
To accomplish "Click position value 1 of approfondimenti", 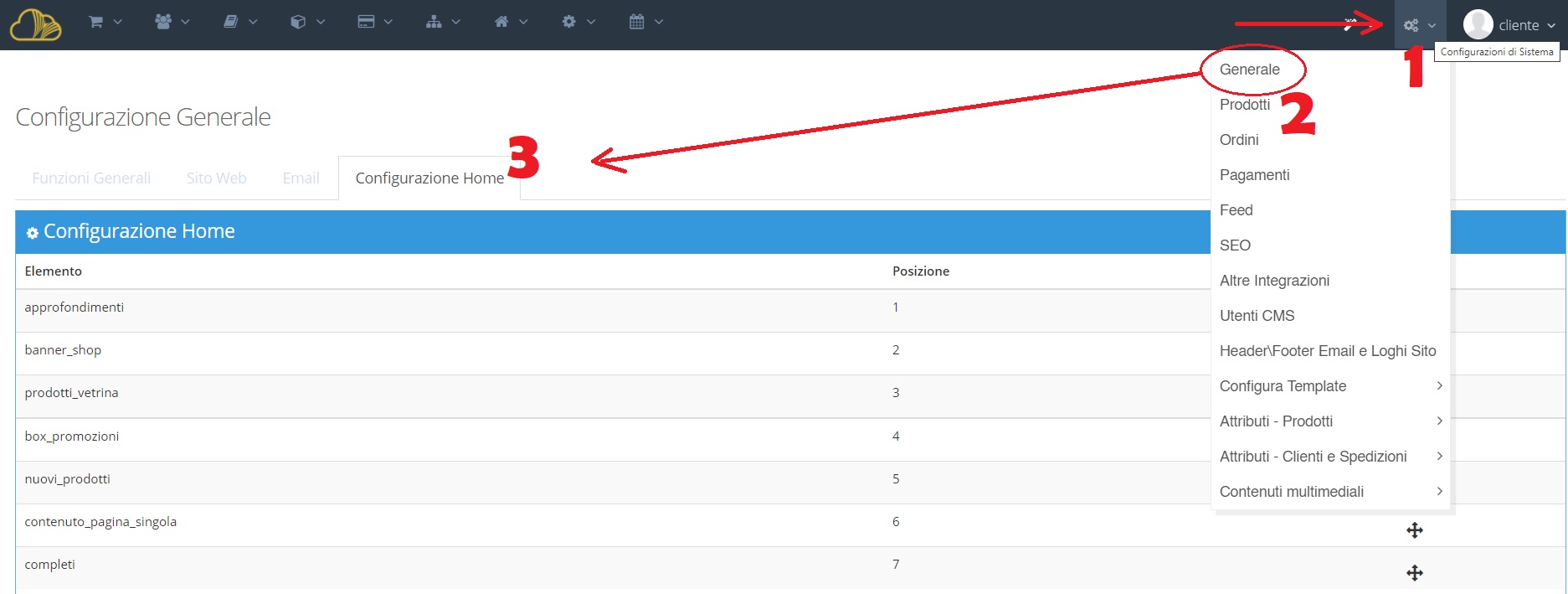I will [x=896, y=307].
